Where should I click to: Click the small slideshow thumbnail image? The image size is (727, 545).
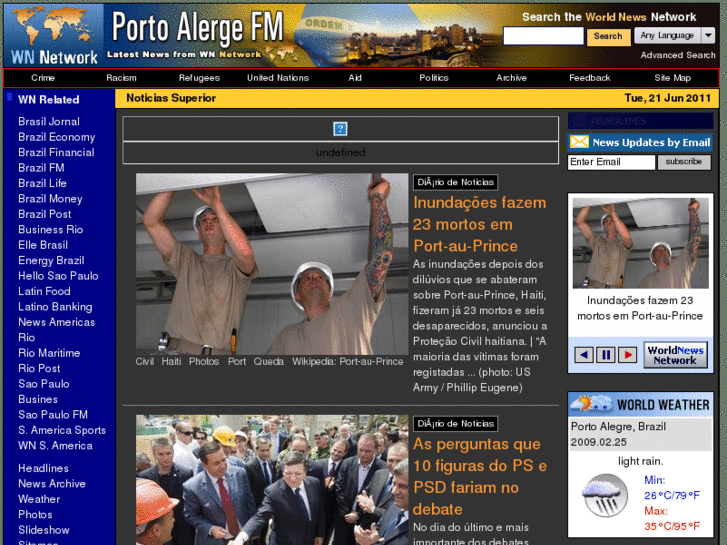(640, 243)
